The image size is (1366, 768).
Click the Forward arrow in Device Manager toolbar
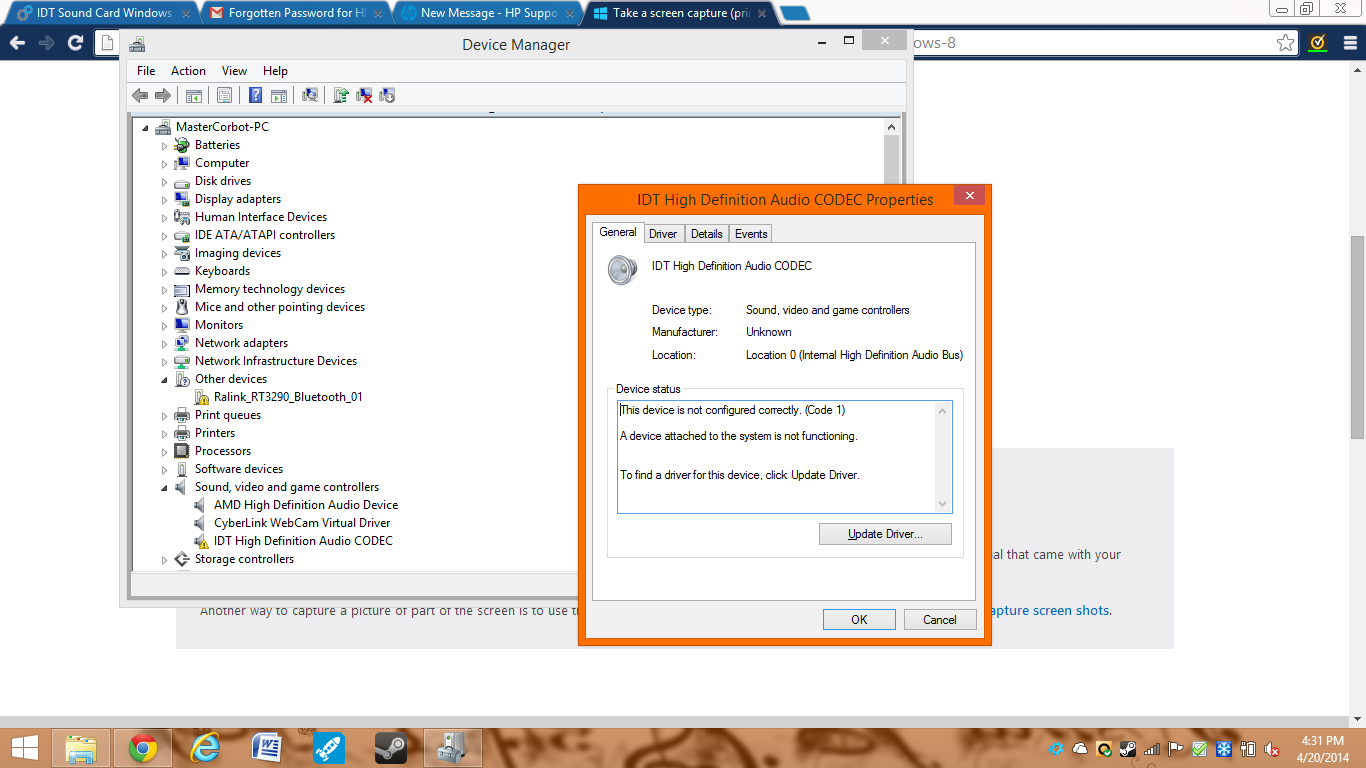[162, 95]
